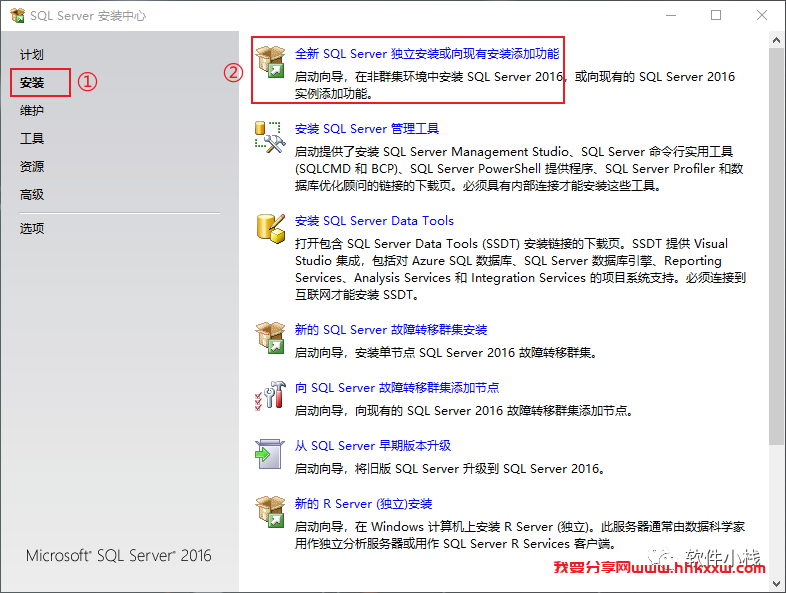This screenshot has height=593, width=786.
Task: Click 从 SQL Server 早期版本升级 link
Action: [372, 446]
